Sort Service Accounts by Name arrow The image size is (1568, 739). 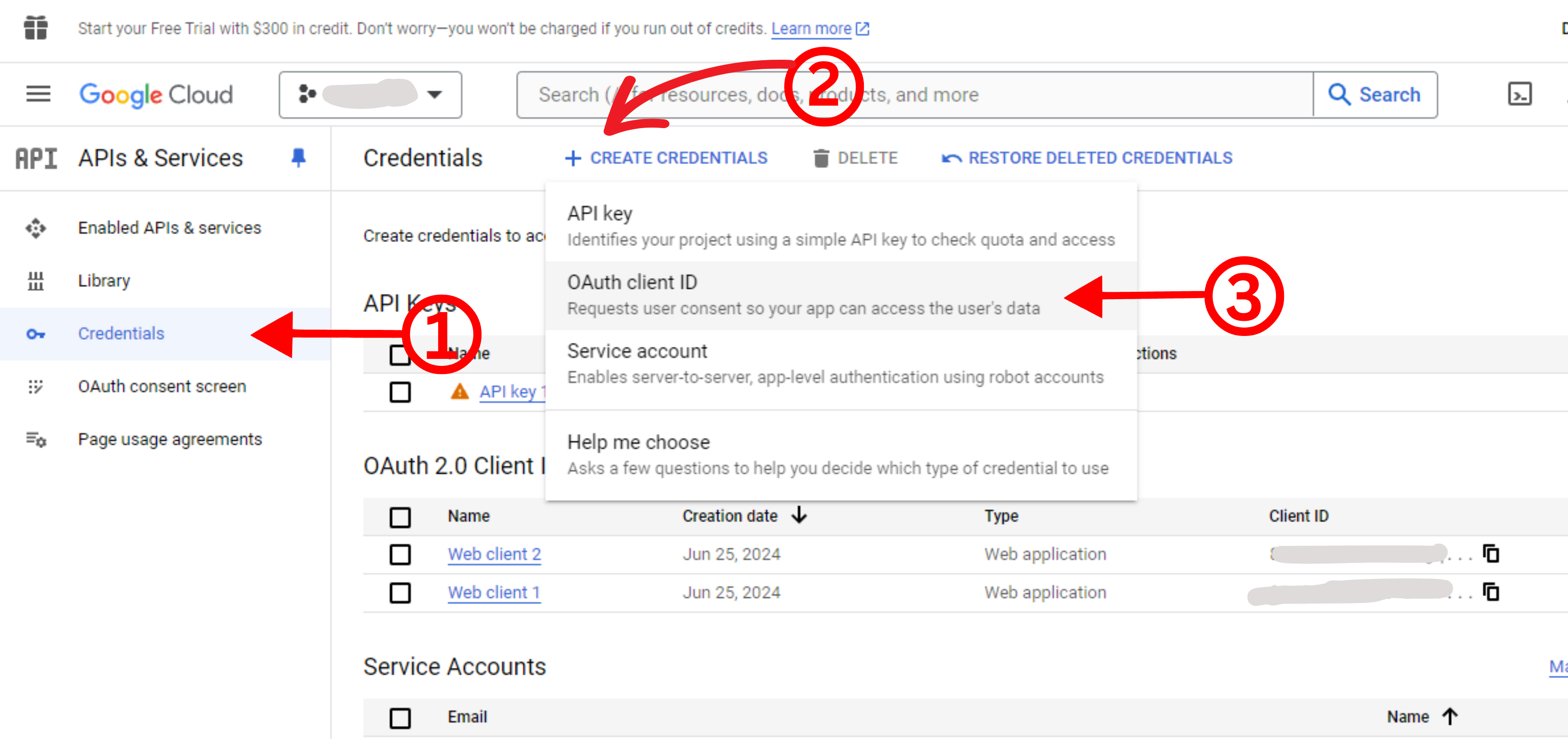[x=1450, y=716]
